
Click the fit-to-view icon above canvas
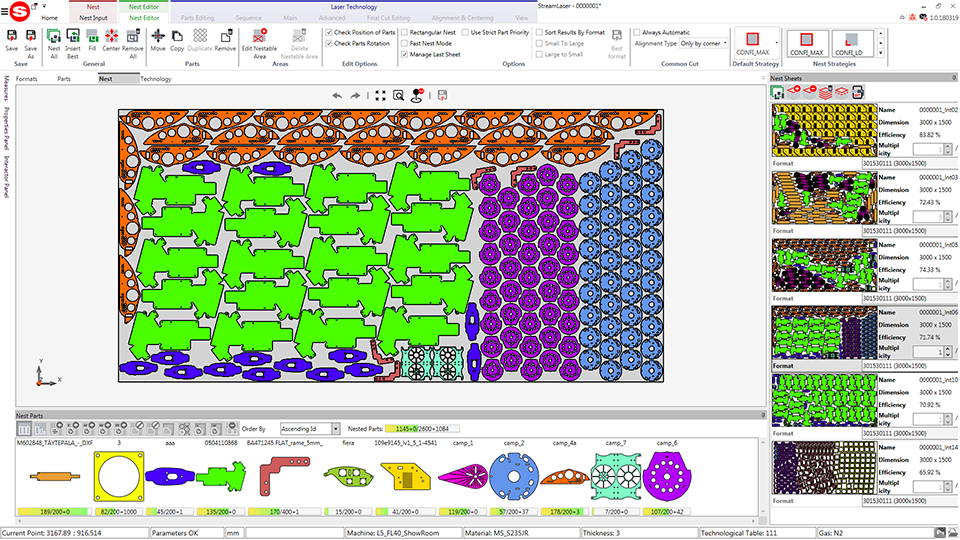380,95
